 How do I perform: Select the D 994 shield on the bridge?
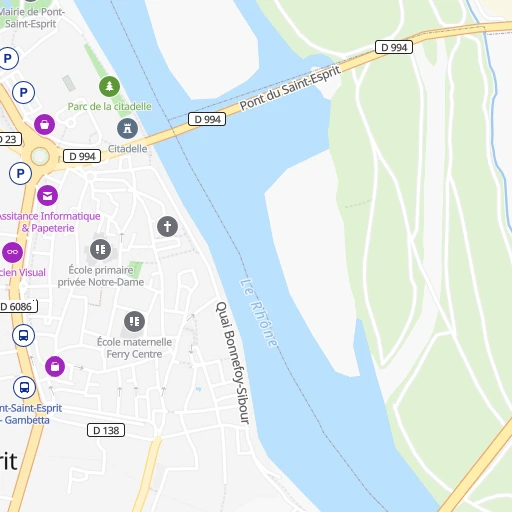[x=207, y=119]
